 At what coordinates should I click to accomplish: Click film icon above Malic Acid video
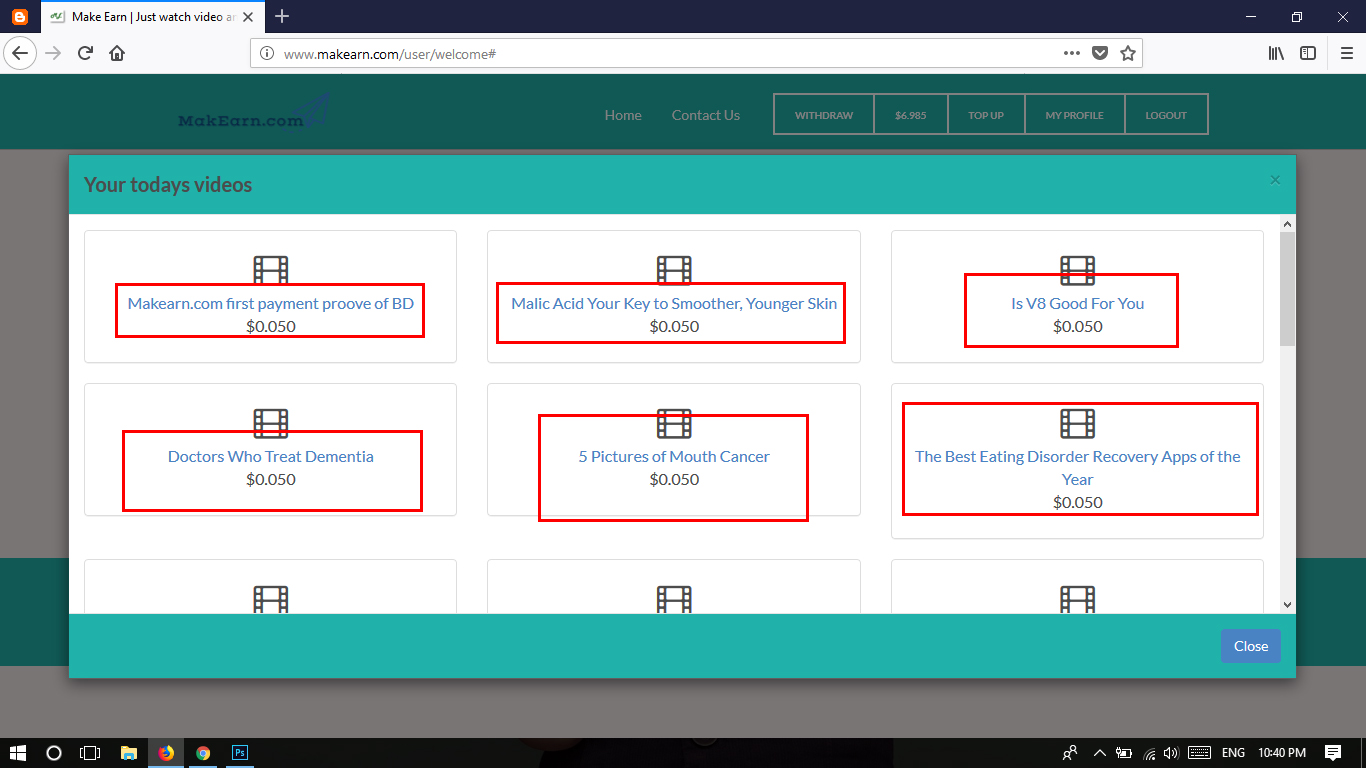(x=674, y=270)
